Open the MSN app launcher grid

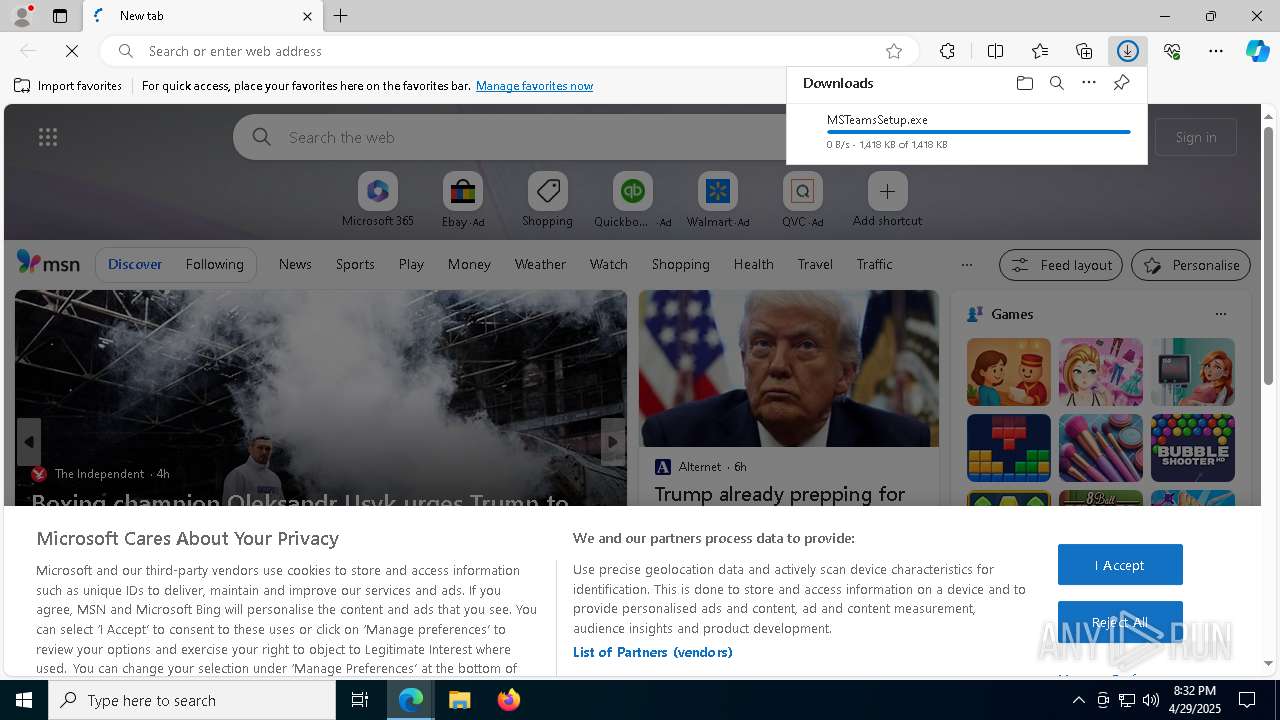47,137
